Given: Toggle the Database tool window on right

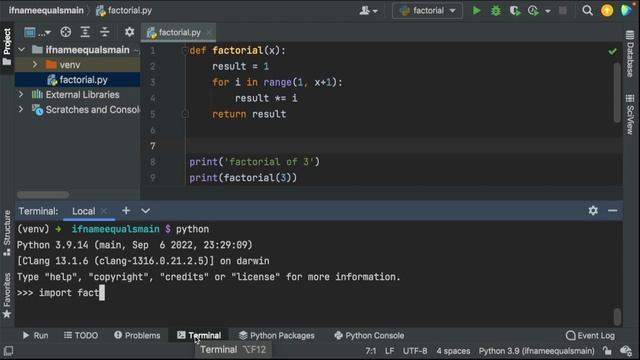Looking at the screenshot, I should [631, 54].
